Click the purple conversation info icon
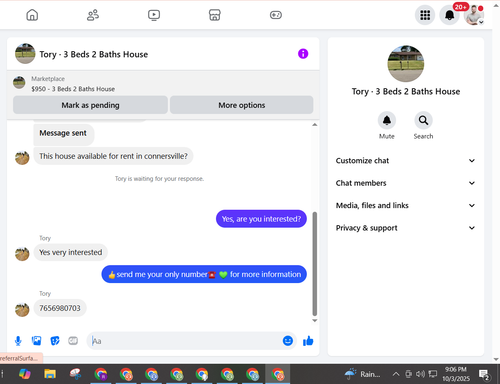Image resolution: width=500 pixels, height=384 pixels. coord(303,54)
